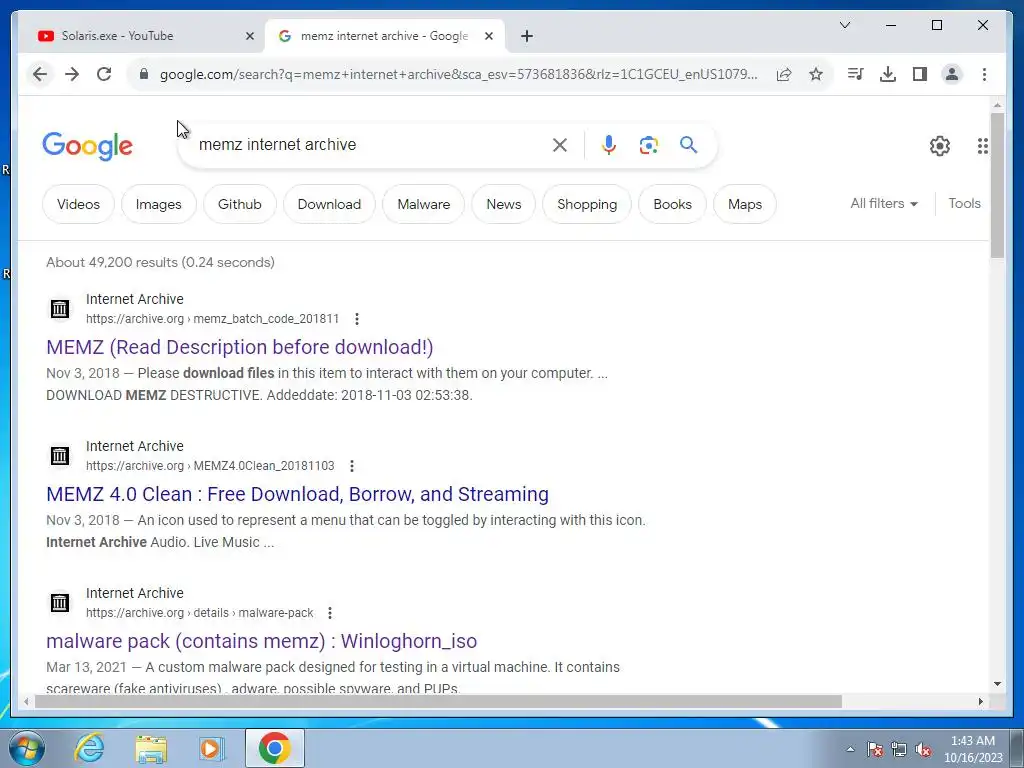Click the browser forward arrow
Image resolution: width=1024 pixels, height=768 pixels.
(x=72, y=74)
